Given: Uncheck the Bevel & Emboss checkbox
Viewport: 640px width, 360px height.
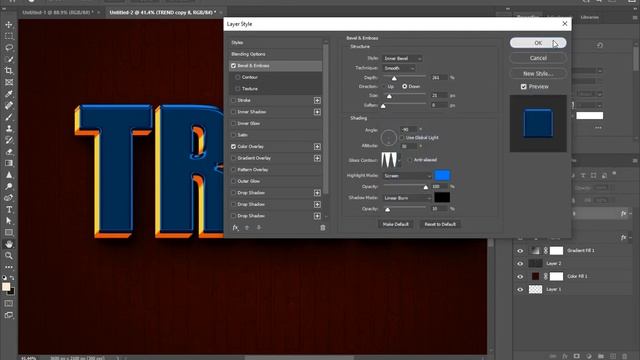Looking at the screenshot, I should tap(233, 66).
